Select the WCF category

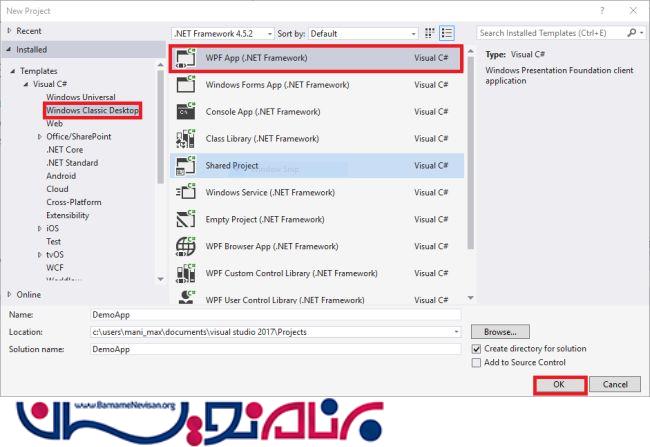(x=55, y=268)
